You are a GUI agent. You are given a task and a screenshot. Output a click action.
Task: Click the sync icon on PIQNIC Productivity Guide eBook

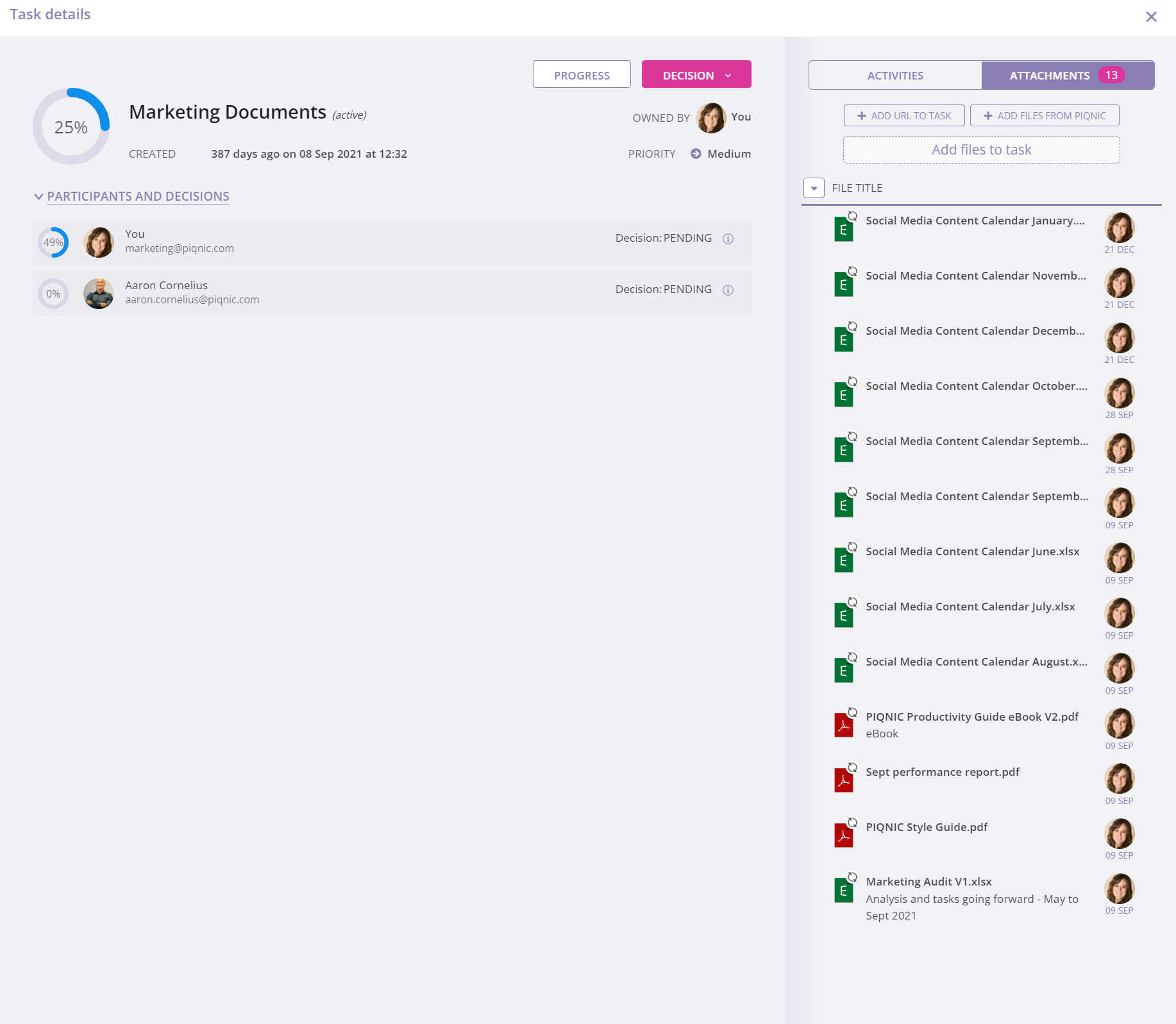(x=852, y=712)
